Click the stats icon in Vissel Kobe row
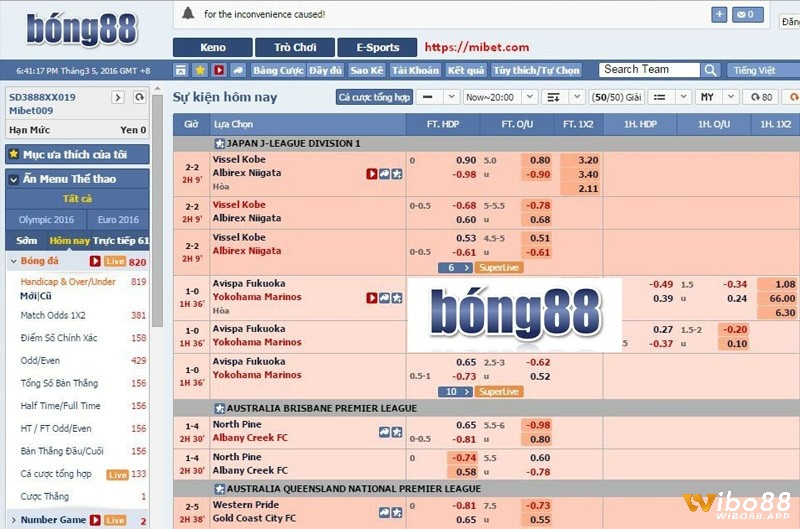The width and height of the screenshot is (800, 529). (384, 174)
